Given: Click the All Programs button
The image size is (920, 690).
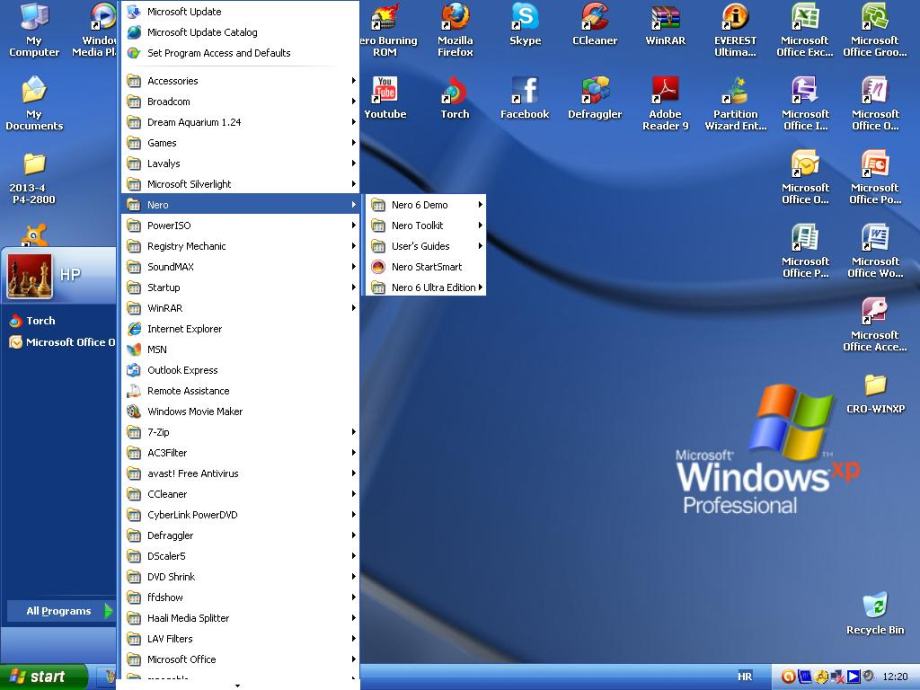Looking at the screenshot, I should (x=60, y=611).
